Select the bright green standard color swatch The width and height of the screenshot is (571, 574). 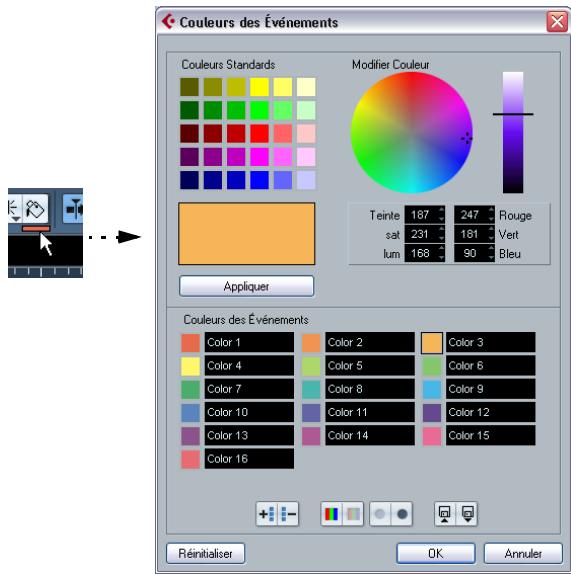[x=259, y=110]
